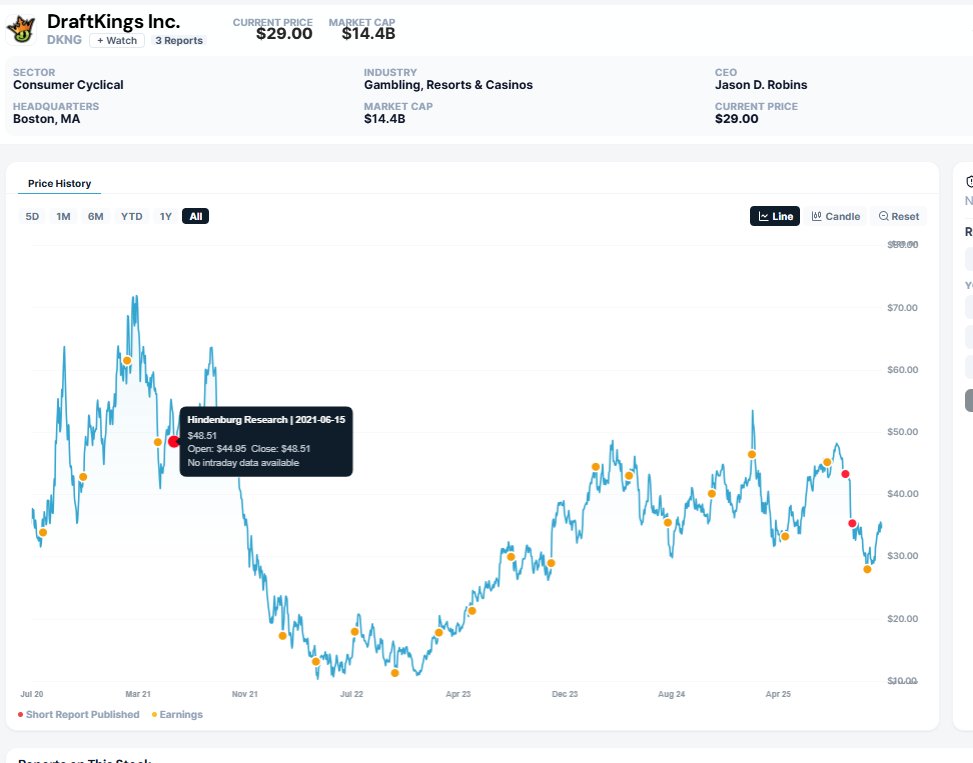This screenshot has width=973, height=763.
Task: Toggle Earnings legend item
Action: click(177, 715)
